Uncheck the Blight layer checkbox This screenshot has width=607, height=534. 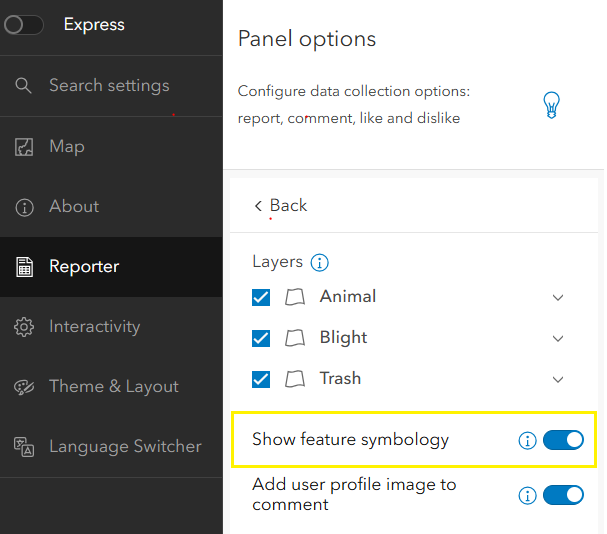(x=261, y=338)
